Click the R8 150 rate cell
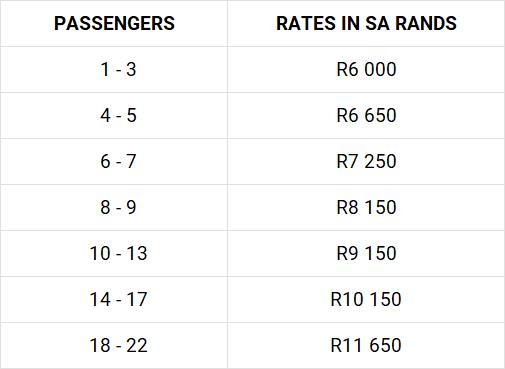This screenshot has height=369, width=505. [366, 207]
